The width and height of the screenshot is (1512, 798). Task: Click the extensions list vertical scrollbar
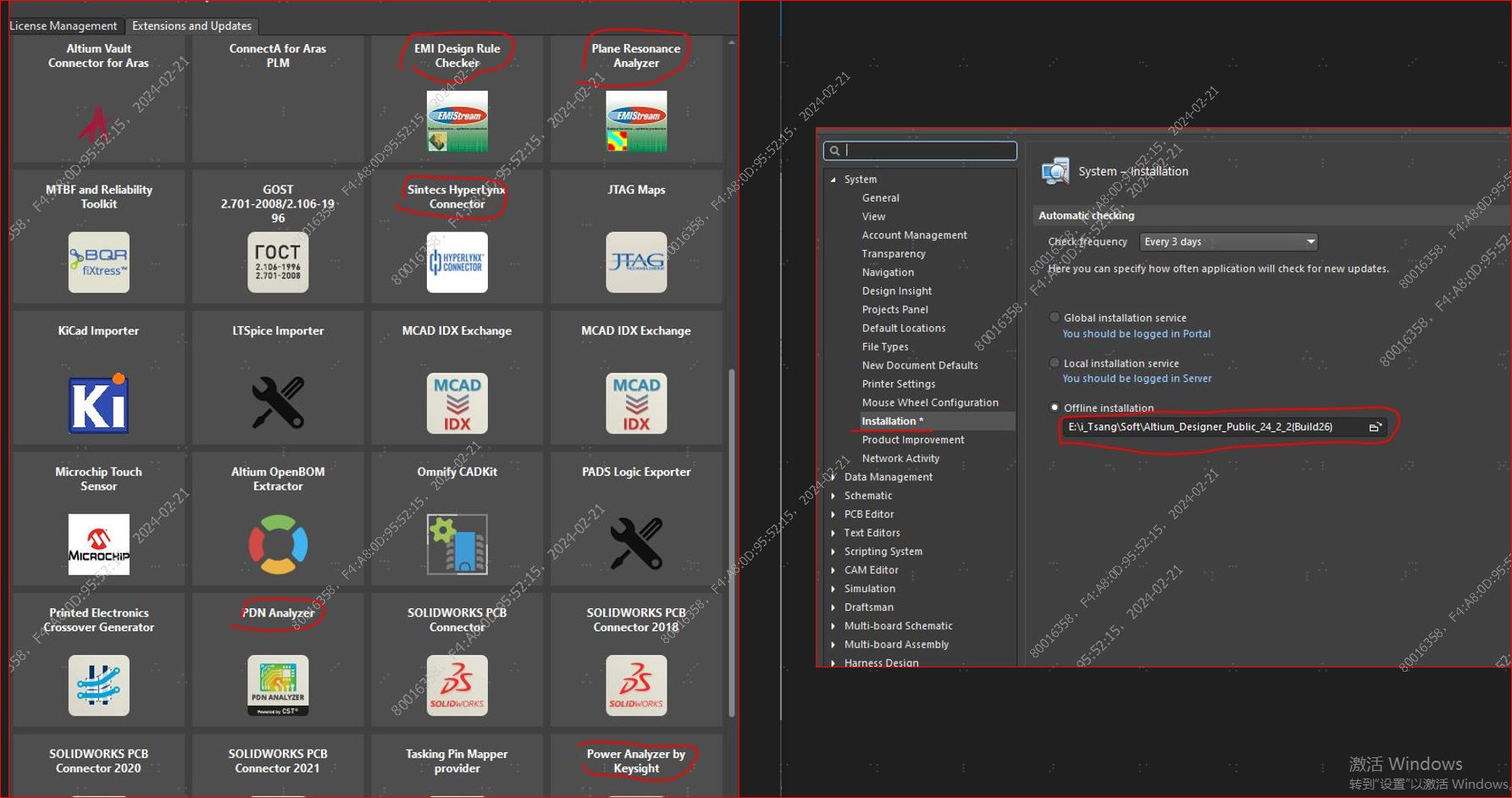tap(732, 542)
